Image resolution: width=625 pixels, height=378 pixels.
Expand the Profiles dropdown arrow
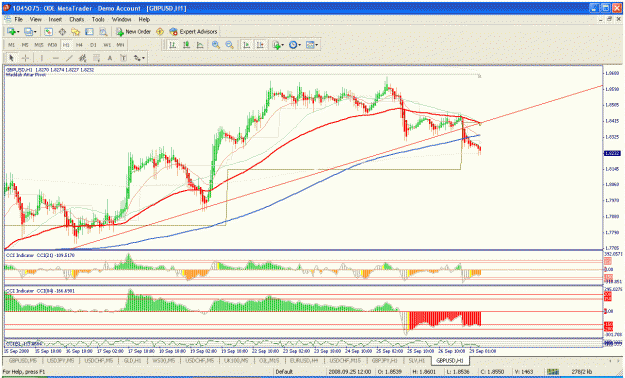coord(35,32)
